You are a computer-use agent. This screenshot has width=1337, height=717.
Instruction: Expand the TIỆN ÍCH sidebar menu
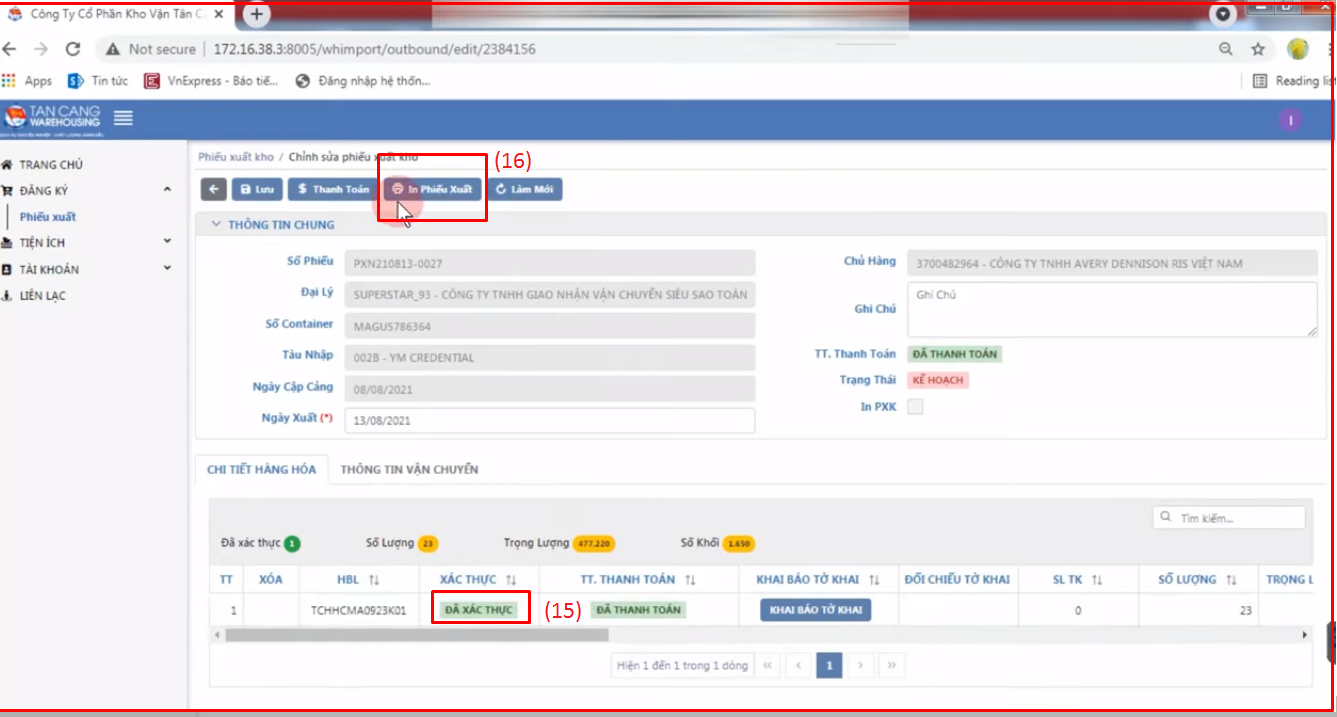pos(167,242)
